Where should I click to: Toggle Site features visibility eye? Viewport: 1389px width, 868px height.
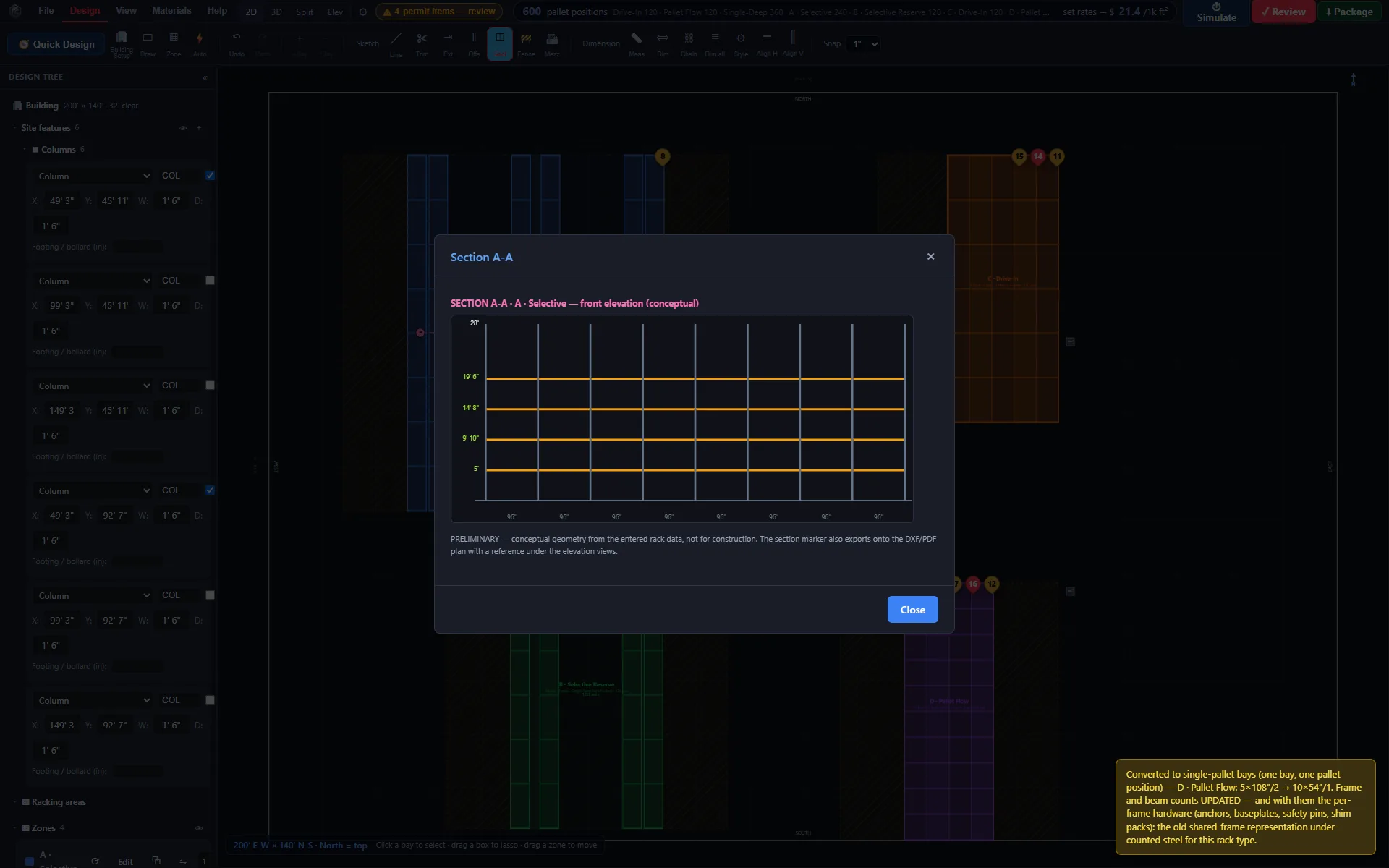tap(183, 128)
